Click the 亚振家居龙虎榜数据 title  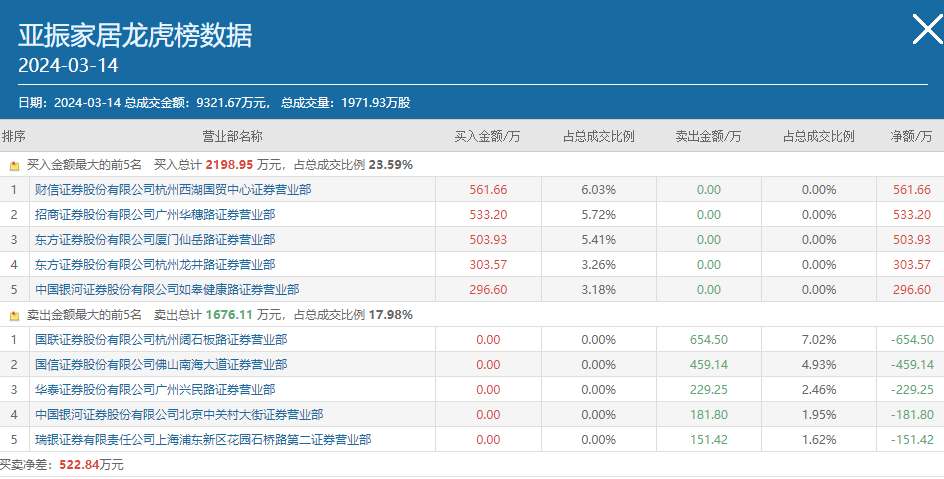click(135, 36)
